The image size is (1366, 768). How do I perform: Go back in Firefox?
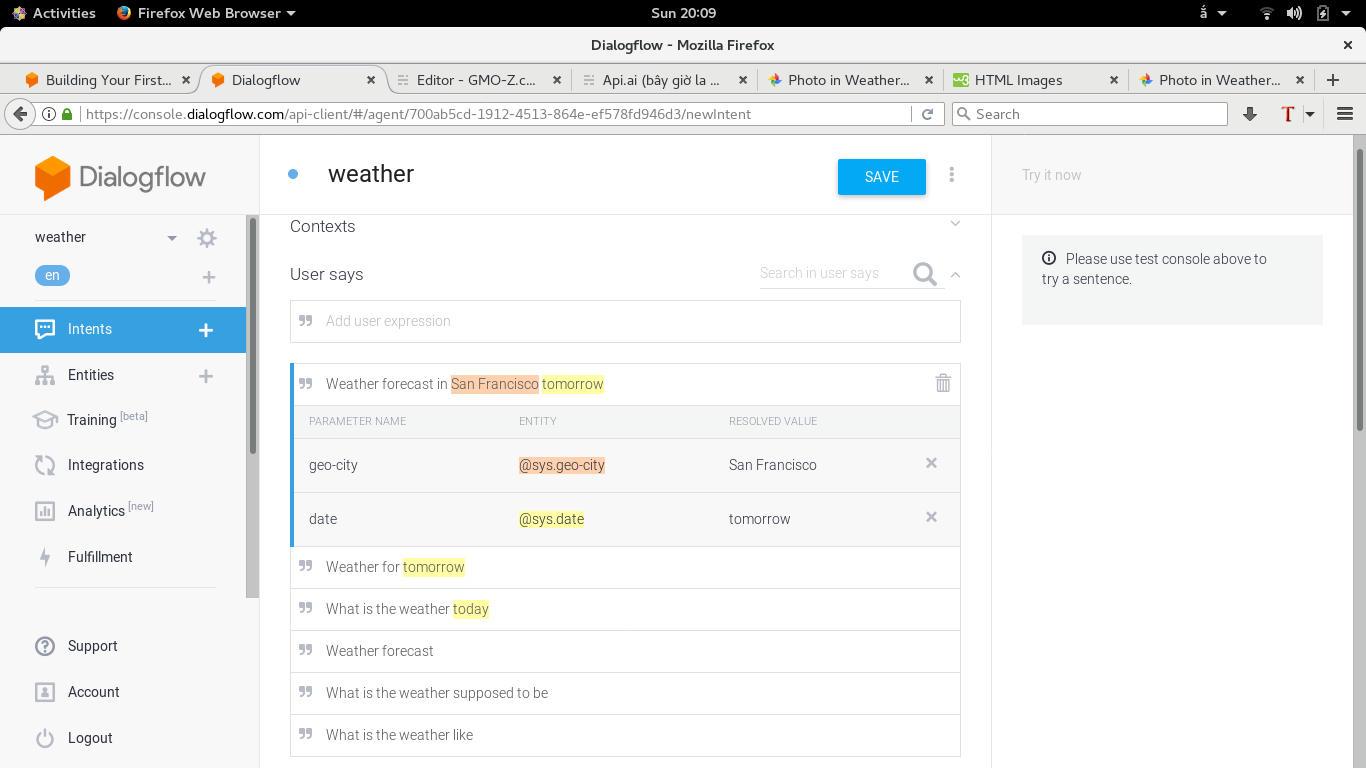tap(20, 114)
